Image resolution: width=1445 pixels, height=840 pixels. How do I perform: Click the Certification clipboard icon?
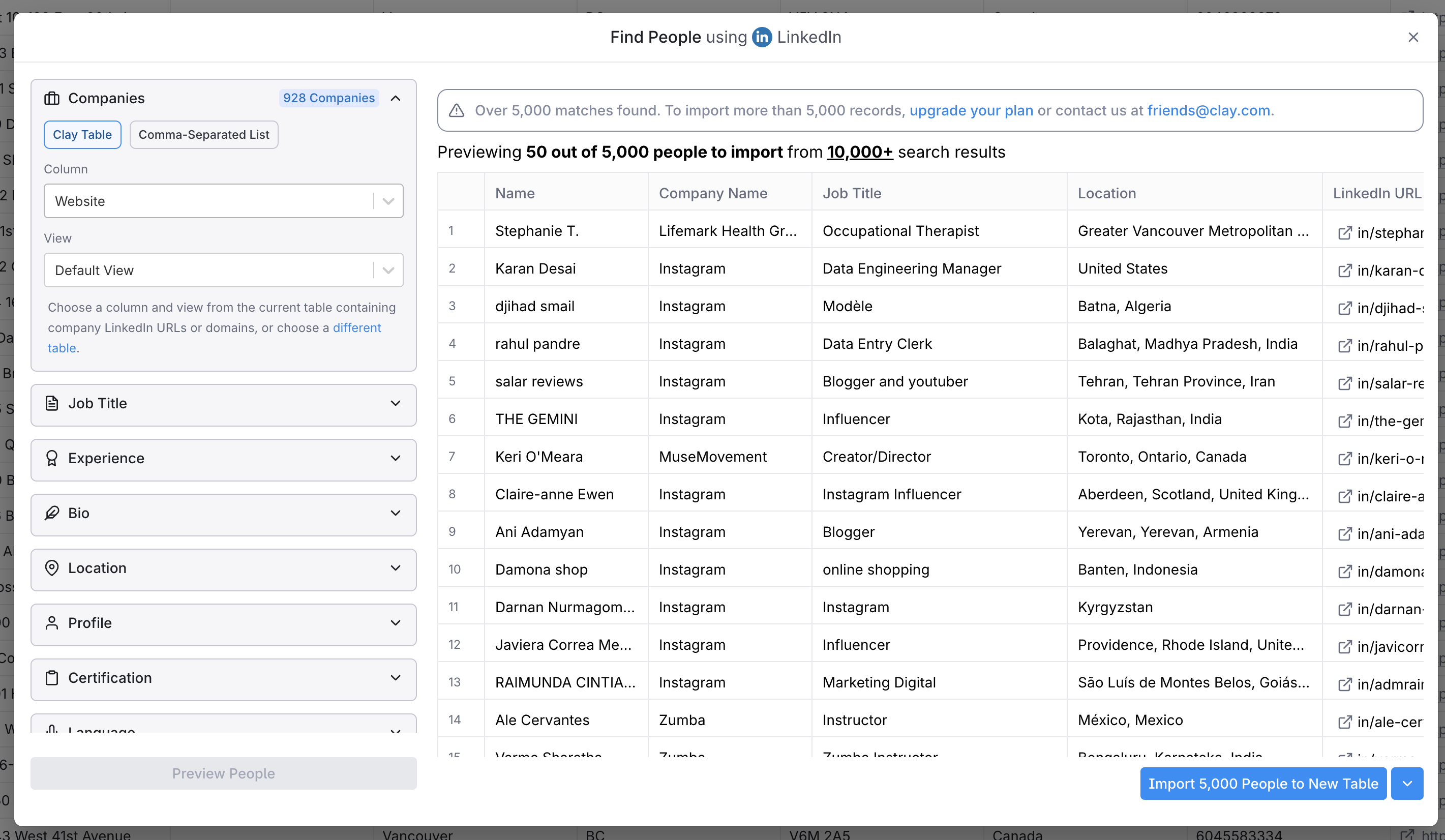click(x=52, y=678)
